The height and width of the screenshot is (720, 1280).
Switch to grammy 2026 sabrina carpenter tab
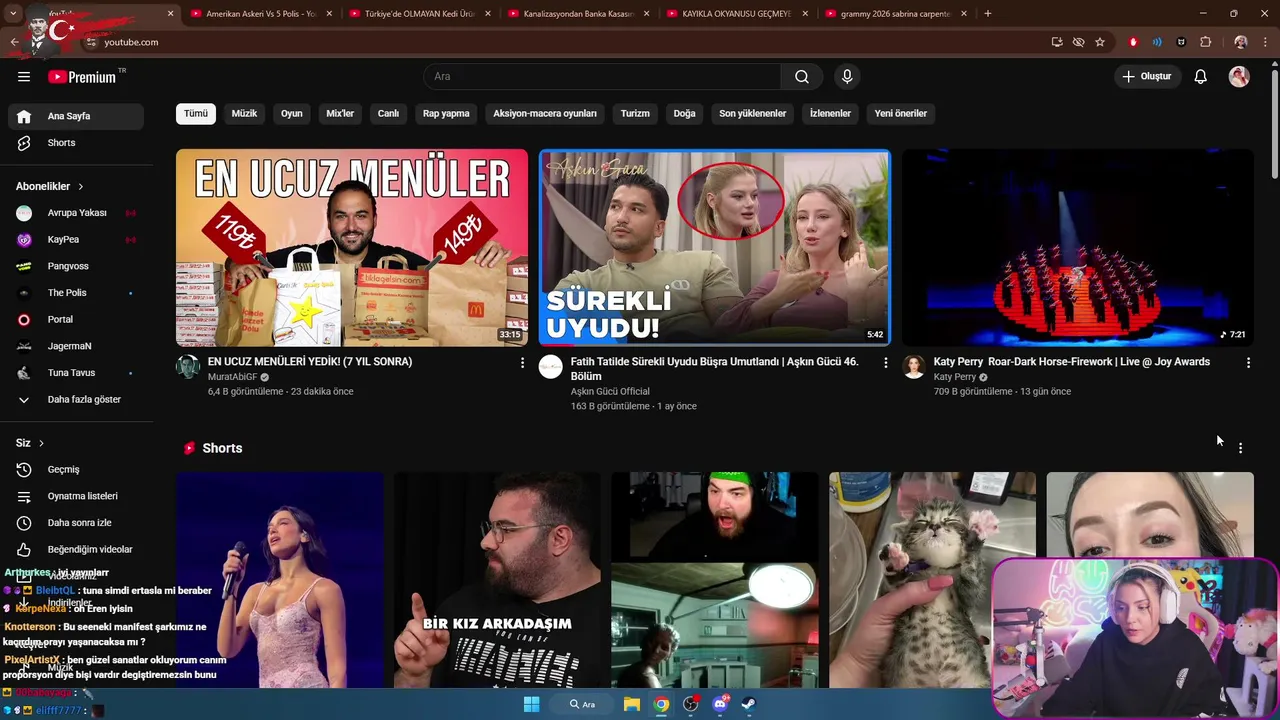click(x=895, y=14)
